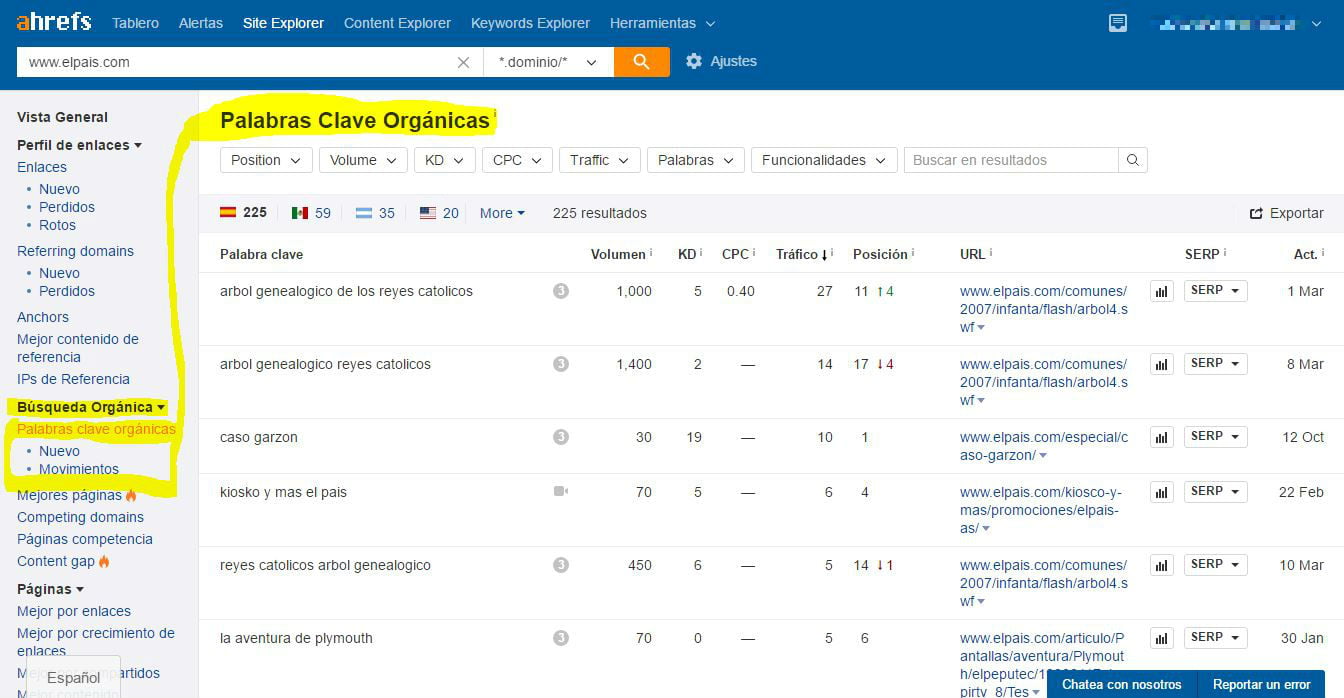Screen dimensions: 1344x698
Task: Open the account menu chevron top right
Action: (1316, 23)
